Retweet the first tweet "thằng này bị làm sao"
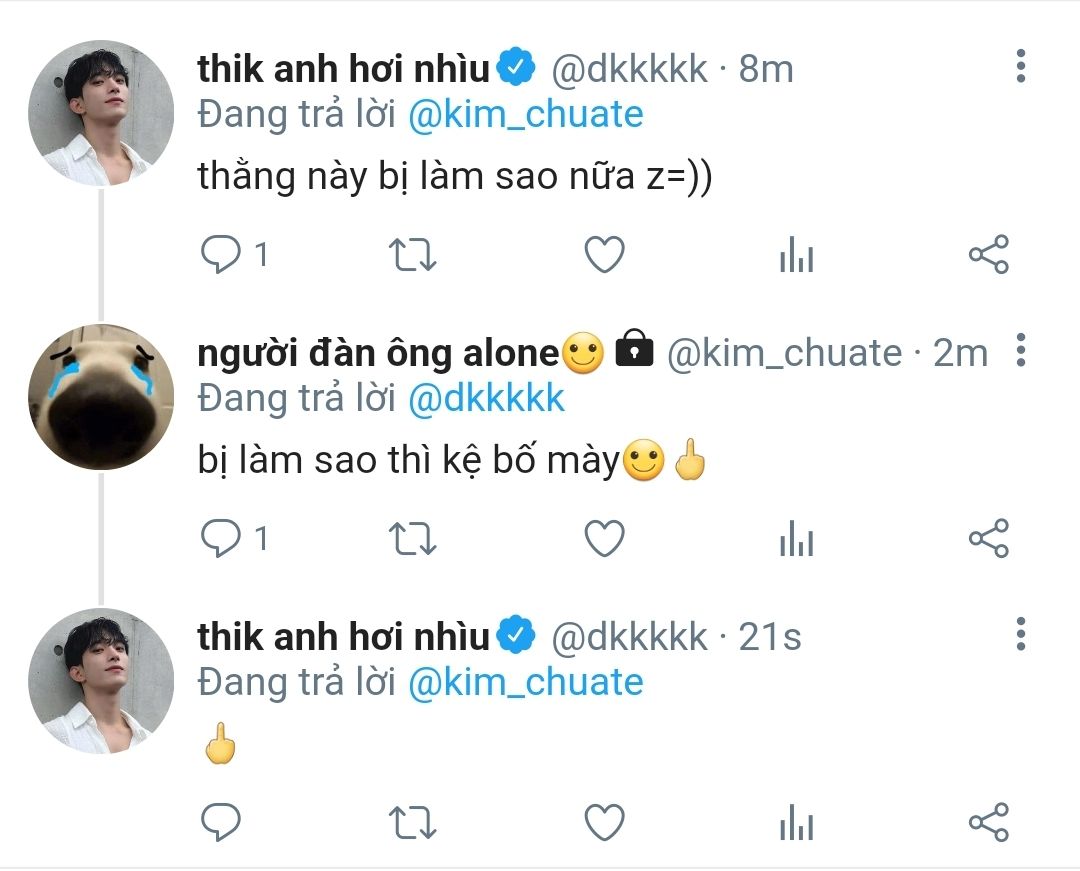The image size is (1080, 871). (412, 254)
